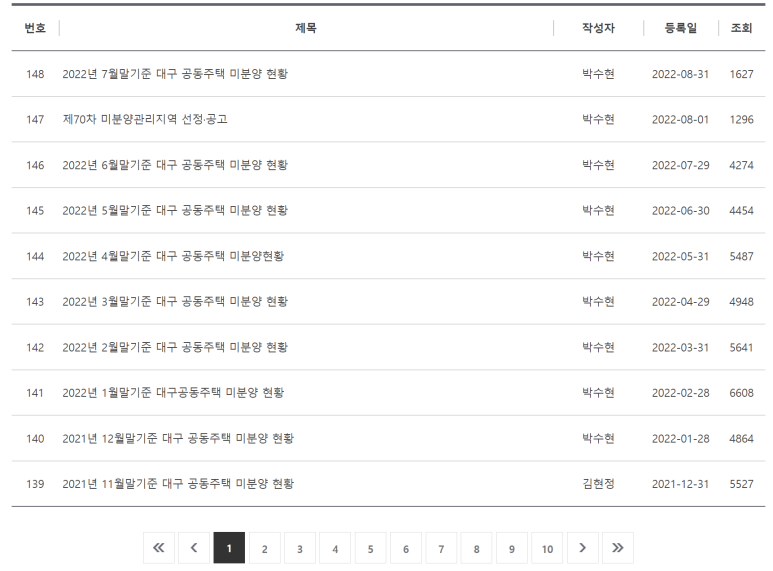The height and width of the screenshot is (571, 773).
Task: Click row number 147
Action: 35,120
